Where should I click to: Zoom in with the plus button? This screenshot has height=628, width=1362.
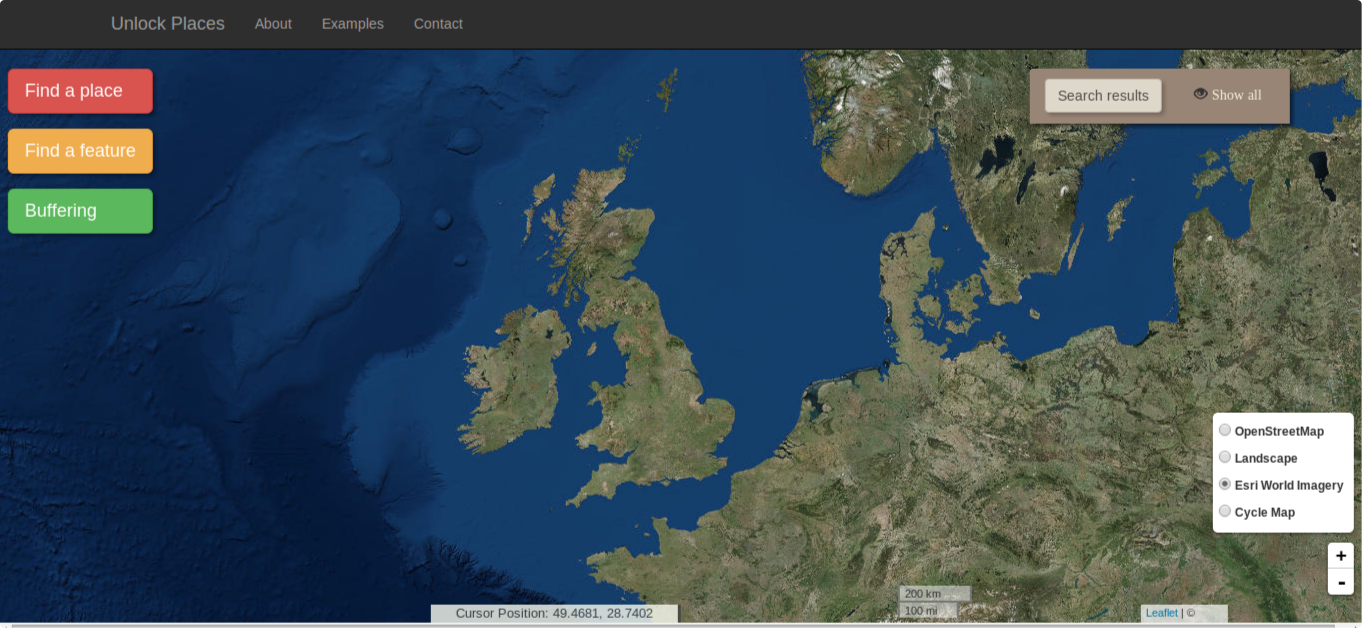tap(1340, 556)
